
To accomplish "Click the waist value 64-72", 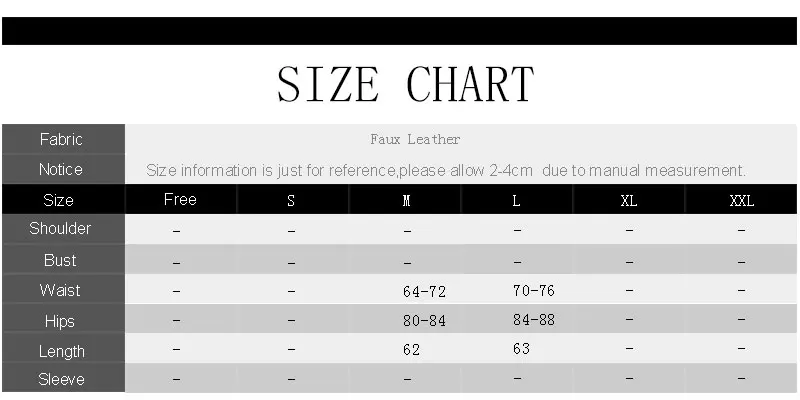I will [x=424, y=292].
